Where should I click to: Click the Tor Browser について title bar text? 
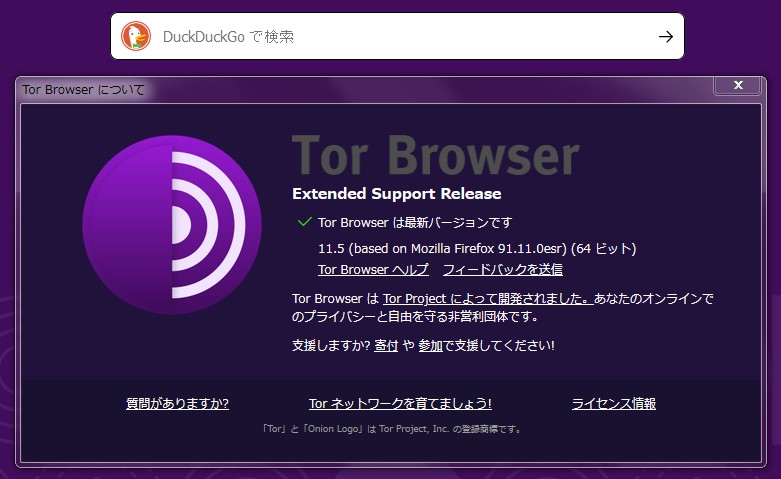pos(83,90)
